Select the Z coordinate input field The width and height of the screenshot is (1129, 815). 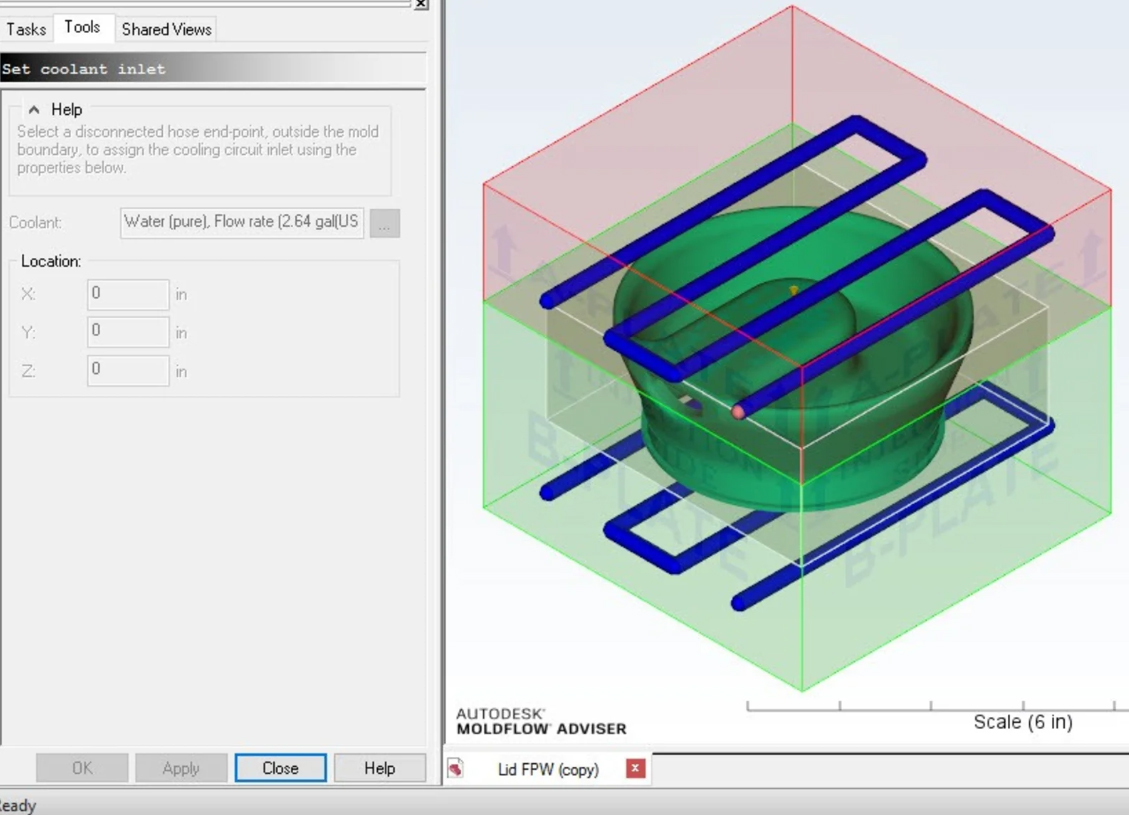128,370
